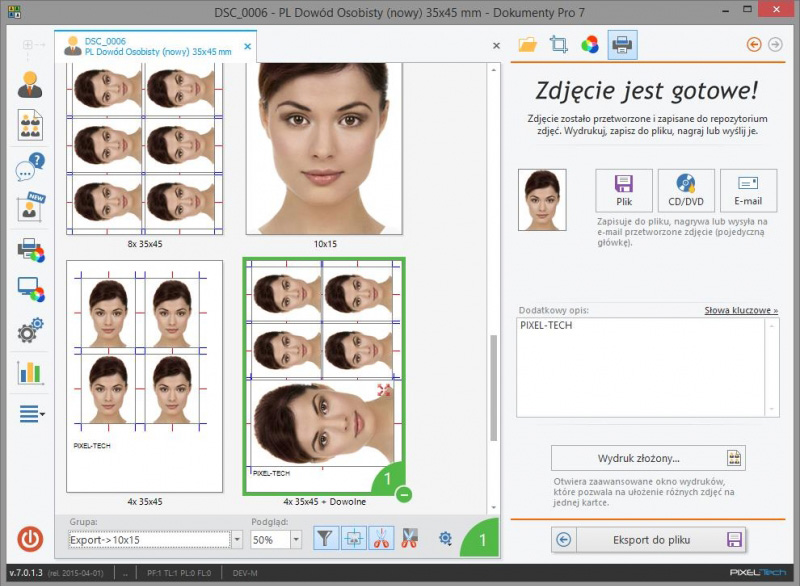The image size is (800, 586).
Task: Expand the sidebar list menu with arrow
Action: pyautogui.click(x=31, y=413)
